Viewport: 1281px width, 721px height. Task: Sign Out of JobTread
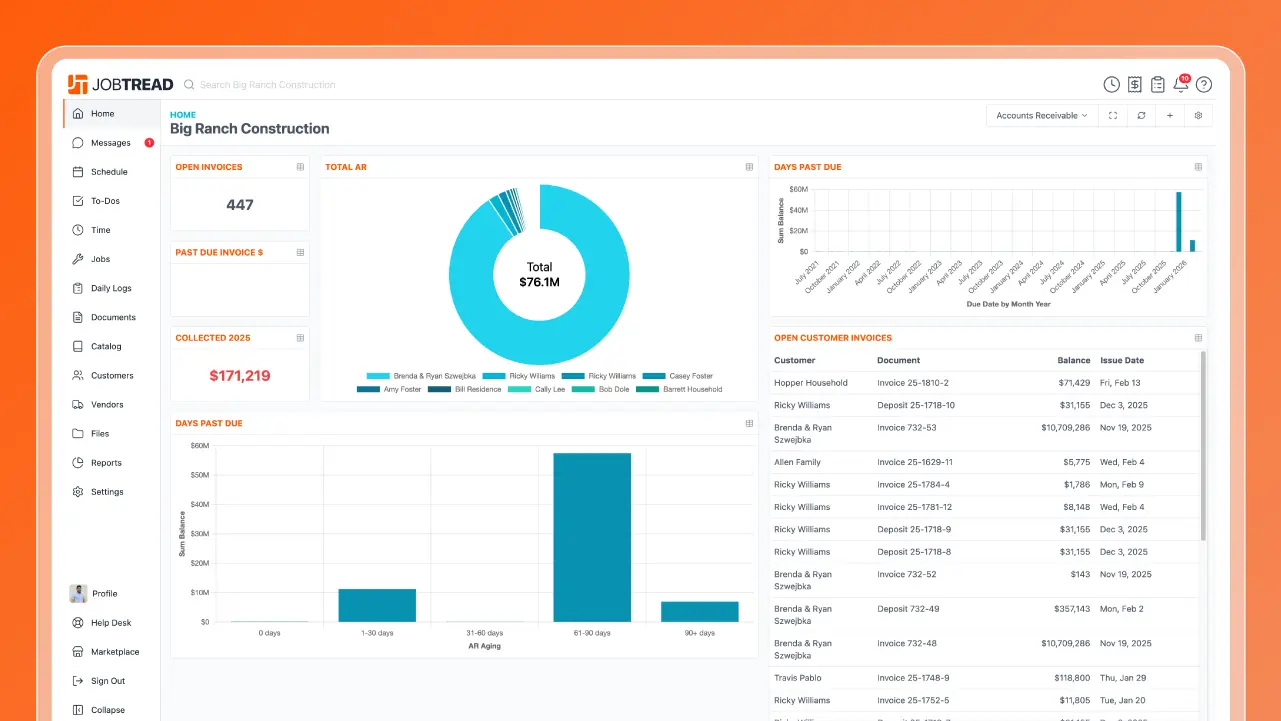tap(102, 681)
